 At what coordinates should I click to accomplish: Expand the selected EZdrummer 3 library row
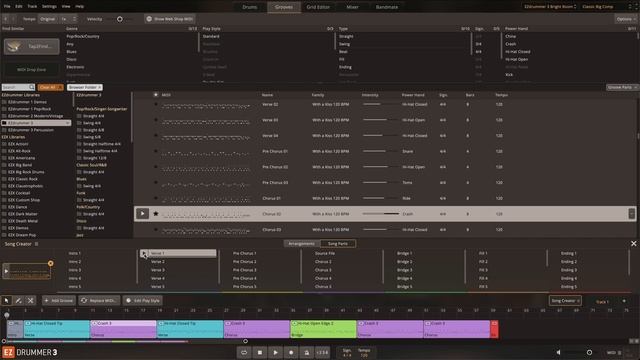pos(67,123)
